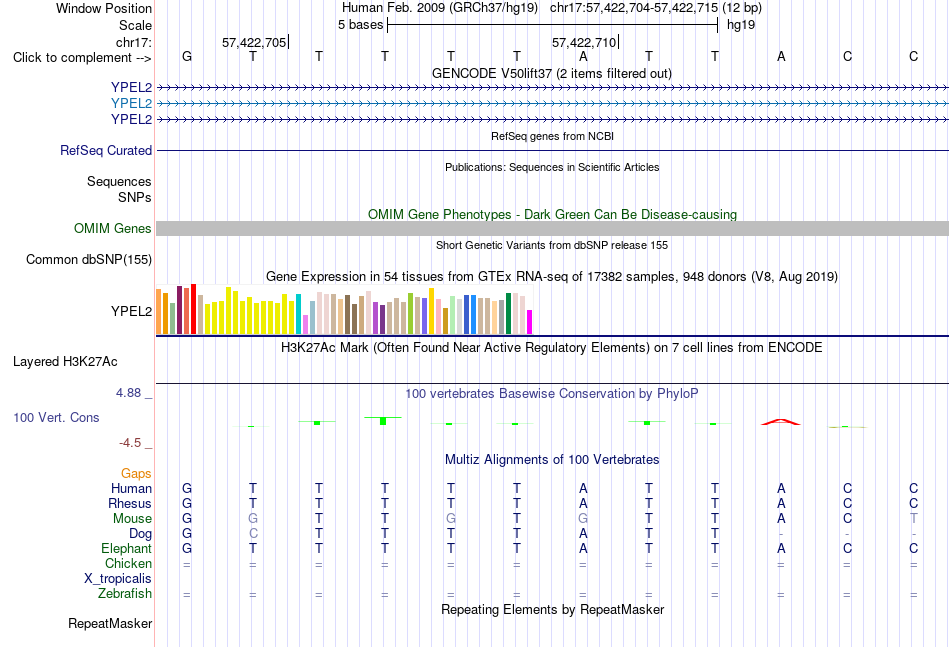
Task: Open the SNPs track label
Action: (135, 197)
